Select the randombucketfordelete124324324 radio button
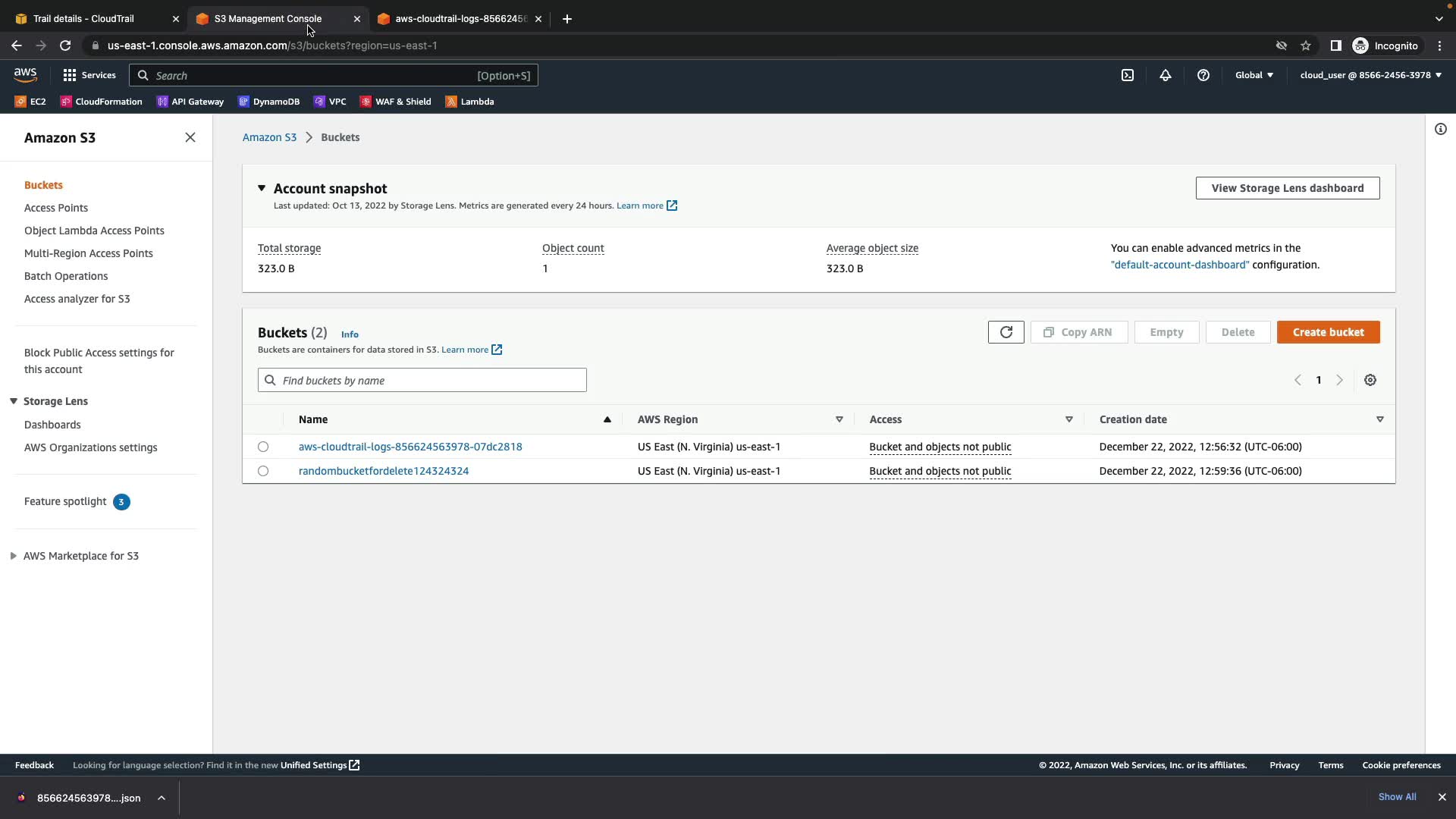Viewport: 1456px width, 819px height. click(263, 471)
